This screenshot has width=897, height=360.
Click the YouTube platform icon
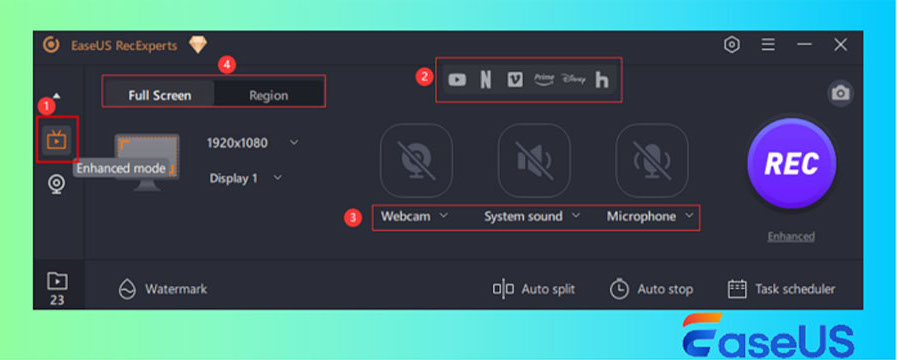[457, 80]
